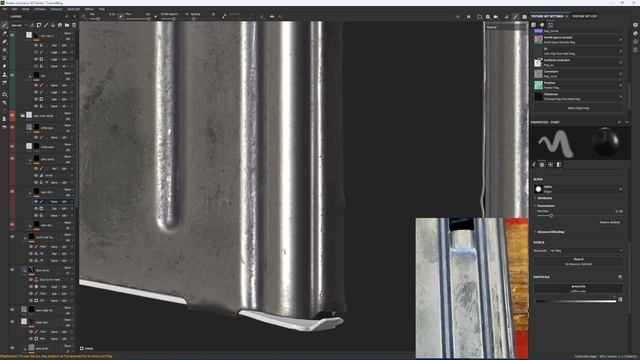Add a new paint layer
This screenshot has width=640, height=360.
tap(46, 25)
